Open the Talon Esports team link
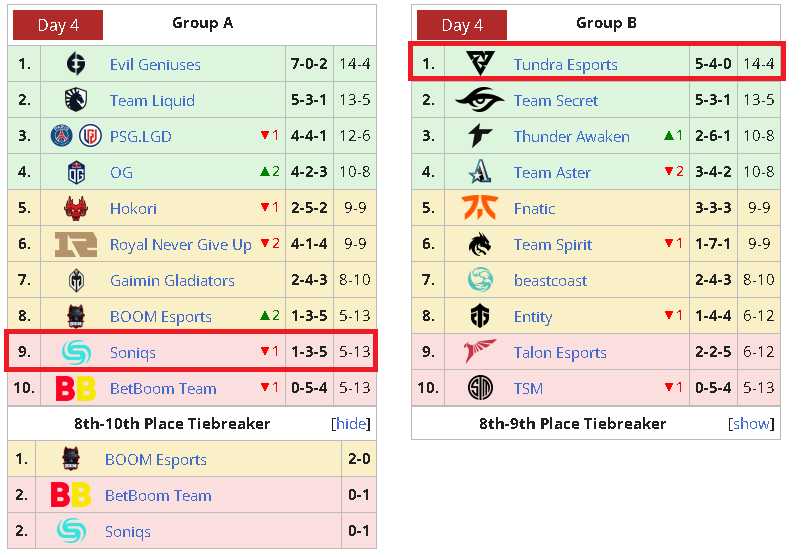806x557 pixels. pos(560,352)
